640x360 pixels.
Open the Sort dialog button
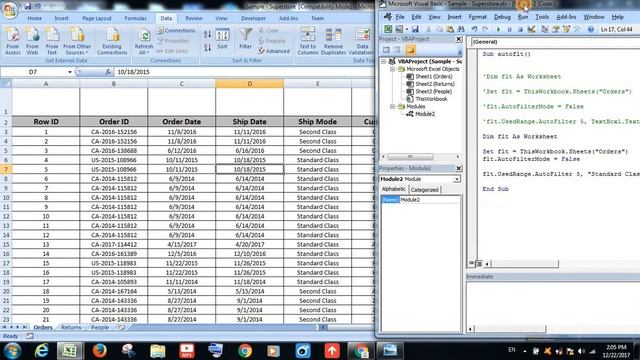tap(222, 39)
